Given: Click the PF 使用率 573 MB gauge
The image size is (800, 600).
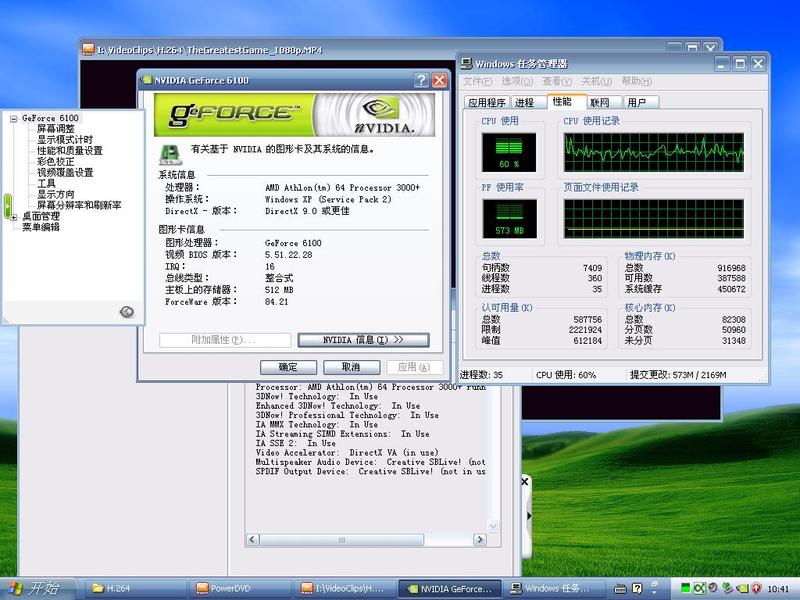Looking at the screenshot, I should coord(509,219).
